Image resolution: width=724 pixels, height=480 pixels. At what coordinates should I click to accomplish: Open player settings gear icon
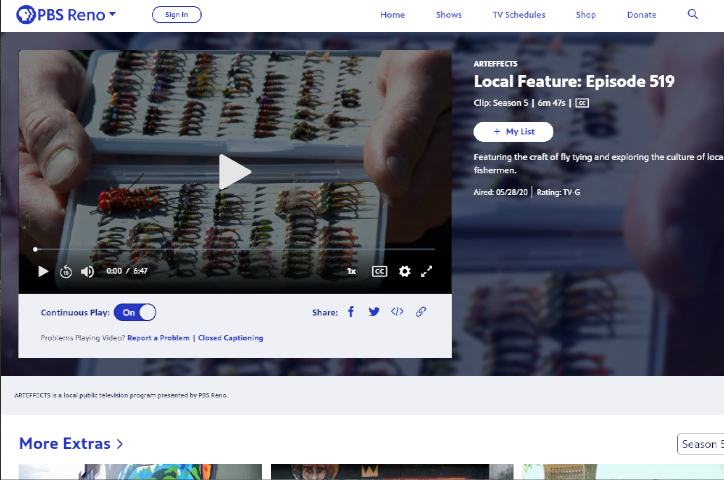coord(404,271)
